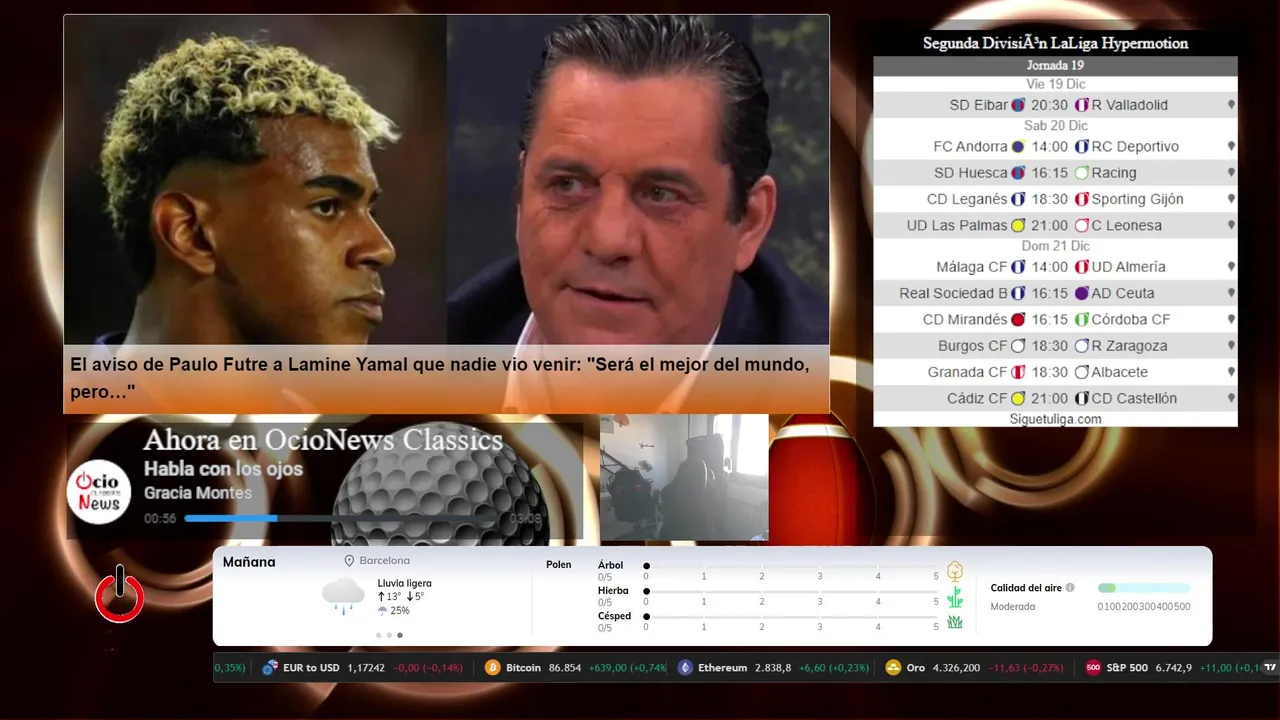Open the Bitcoin ticker entry
Screen dimensions: 1280x720
575,668
